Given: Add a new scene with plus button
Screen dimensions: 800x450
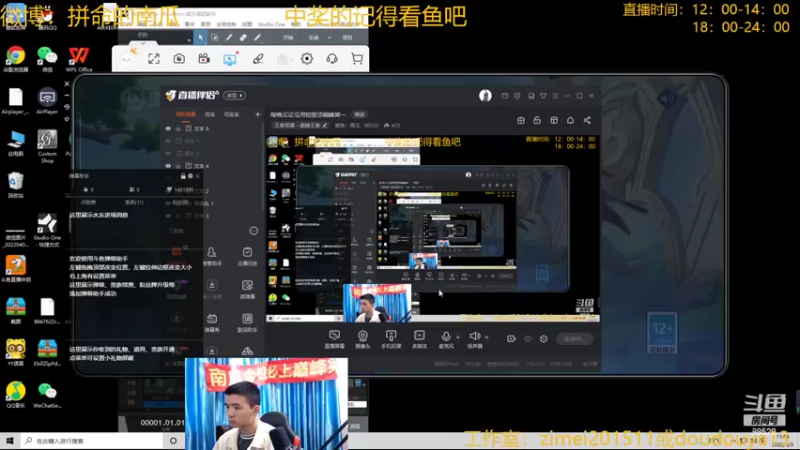Looking at the screenshot, I should (258, 114).
